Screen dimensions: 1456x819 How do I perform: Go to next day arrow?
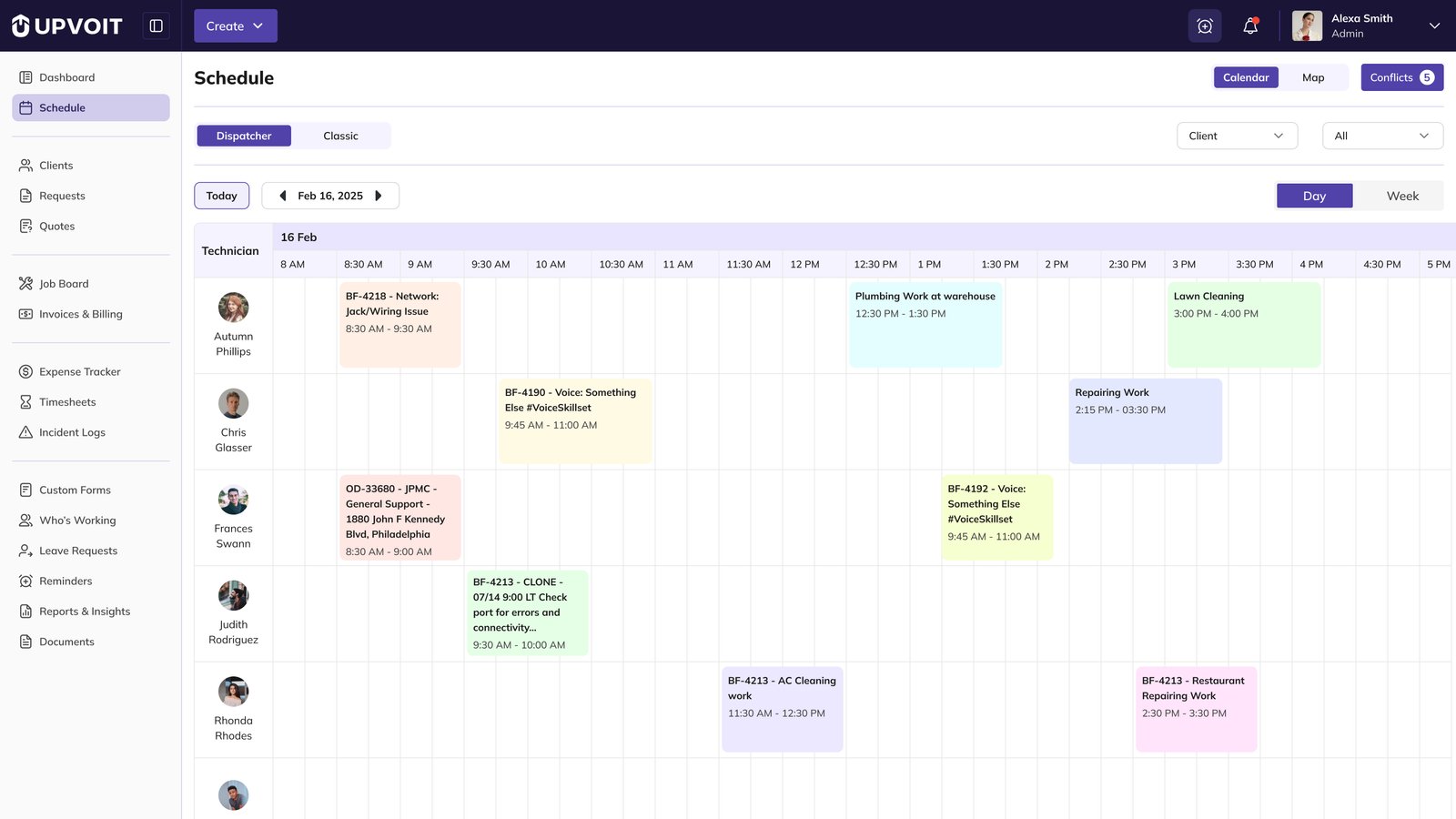tap(379, 196)
